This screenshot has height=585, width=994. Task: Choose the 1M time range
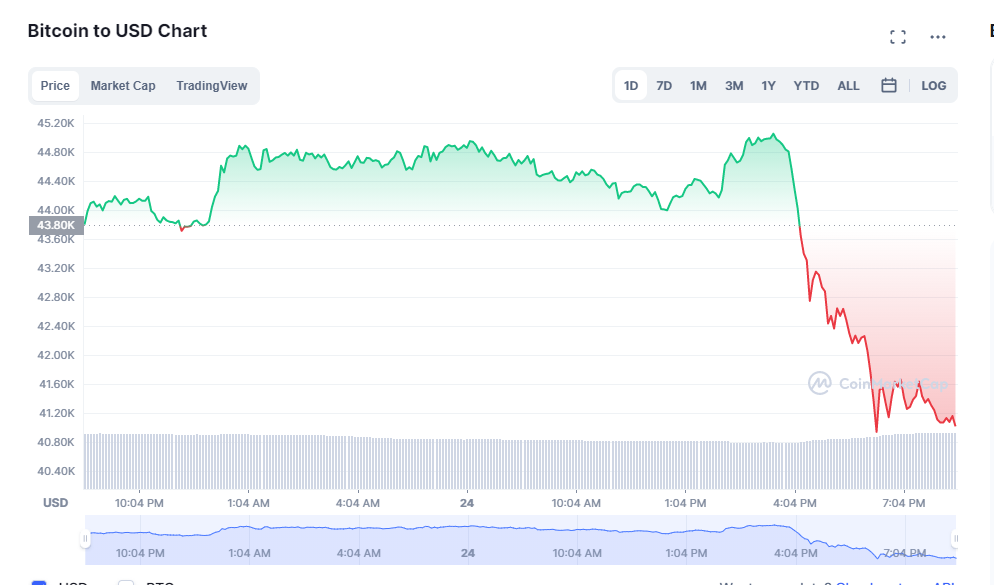[x=698, y=86]
